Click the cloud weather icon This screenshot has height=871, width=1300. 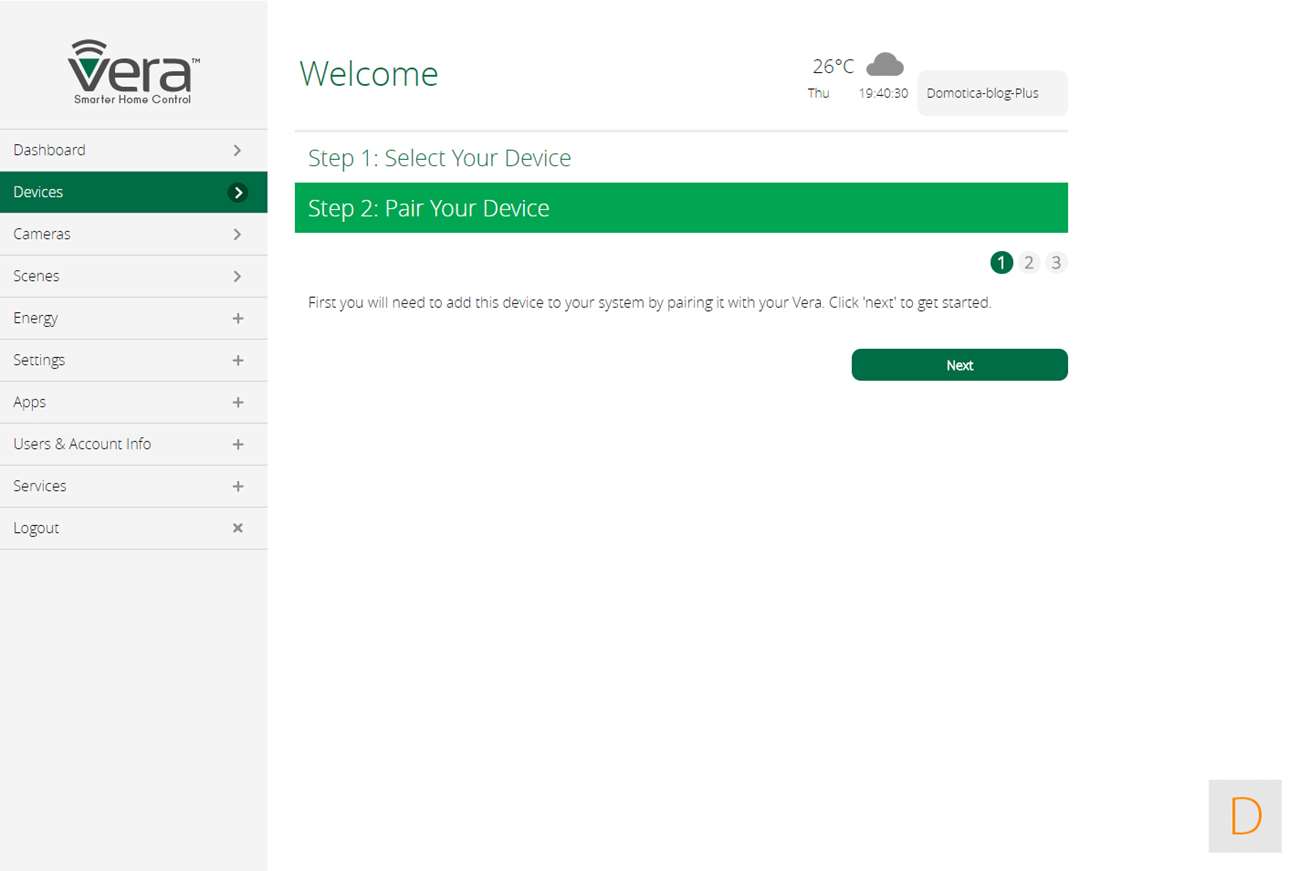pyautogui.click(x=884, y=66)
